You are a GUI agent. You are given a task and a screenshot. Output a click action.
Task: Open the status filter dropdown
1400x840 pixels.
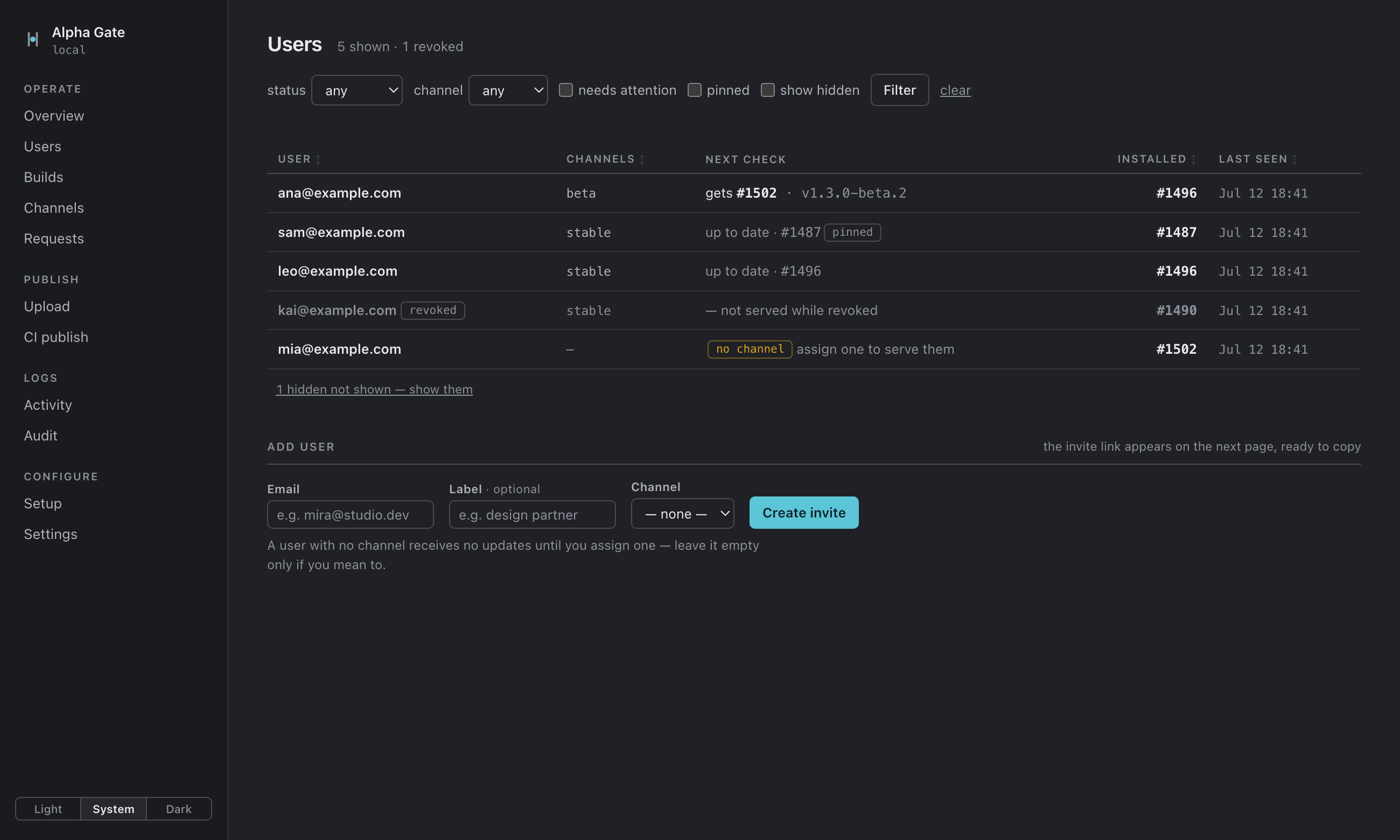point(357,90)
